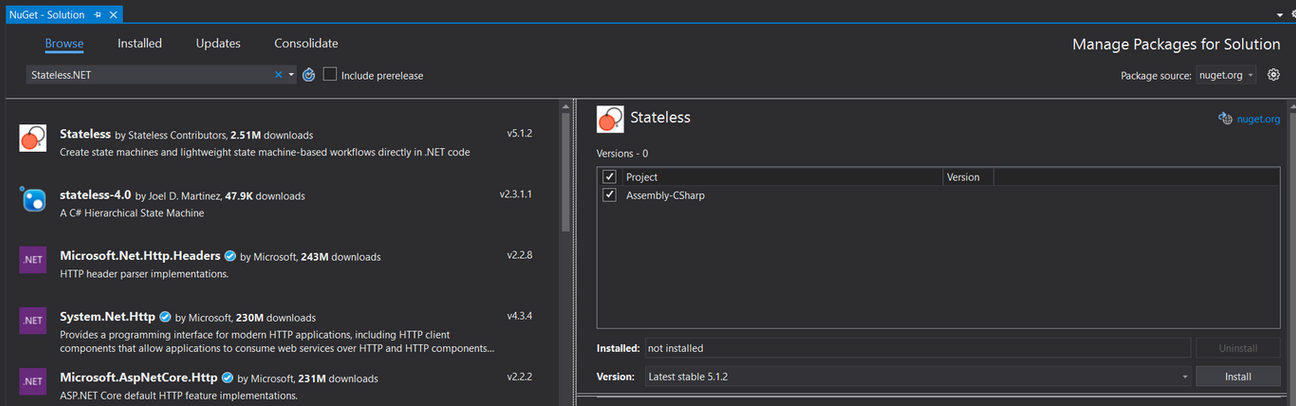Open the Consolidate tab

(306, 43)
